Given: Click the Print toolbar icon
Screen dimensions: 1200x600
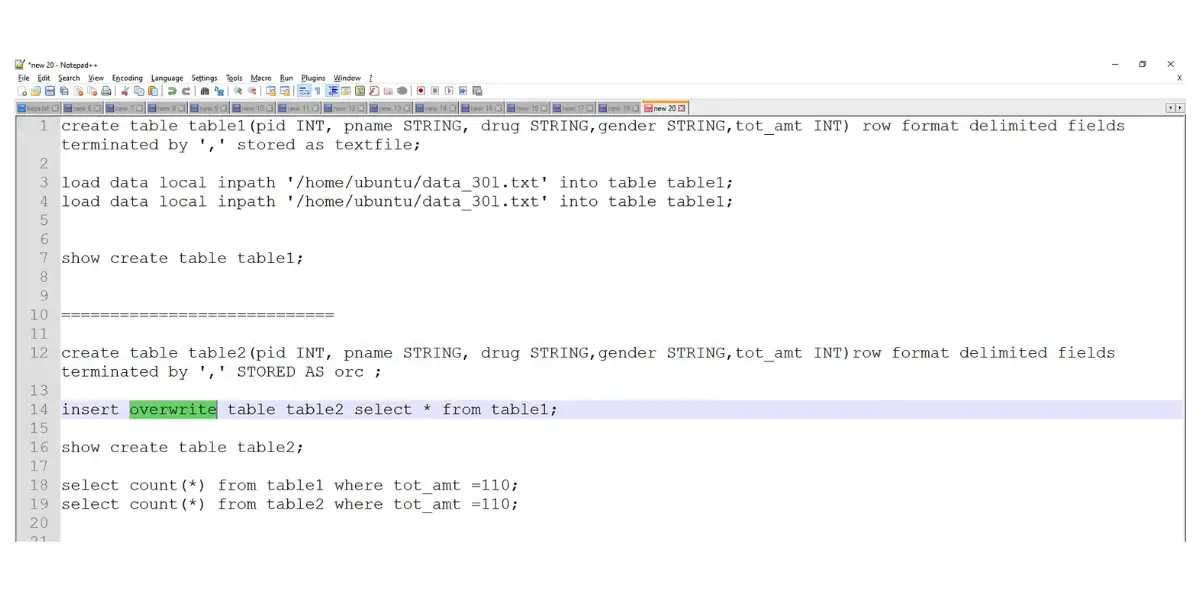Looking at the screenshot, I should point(106,90).
